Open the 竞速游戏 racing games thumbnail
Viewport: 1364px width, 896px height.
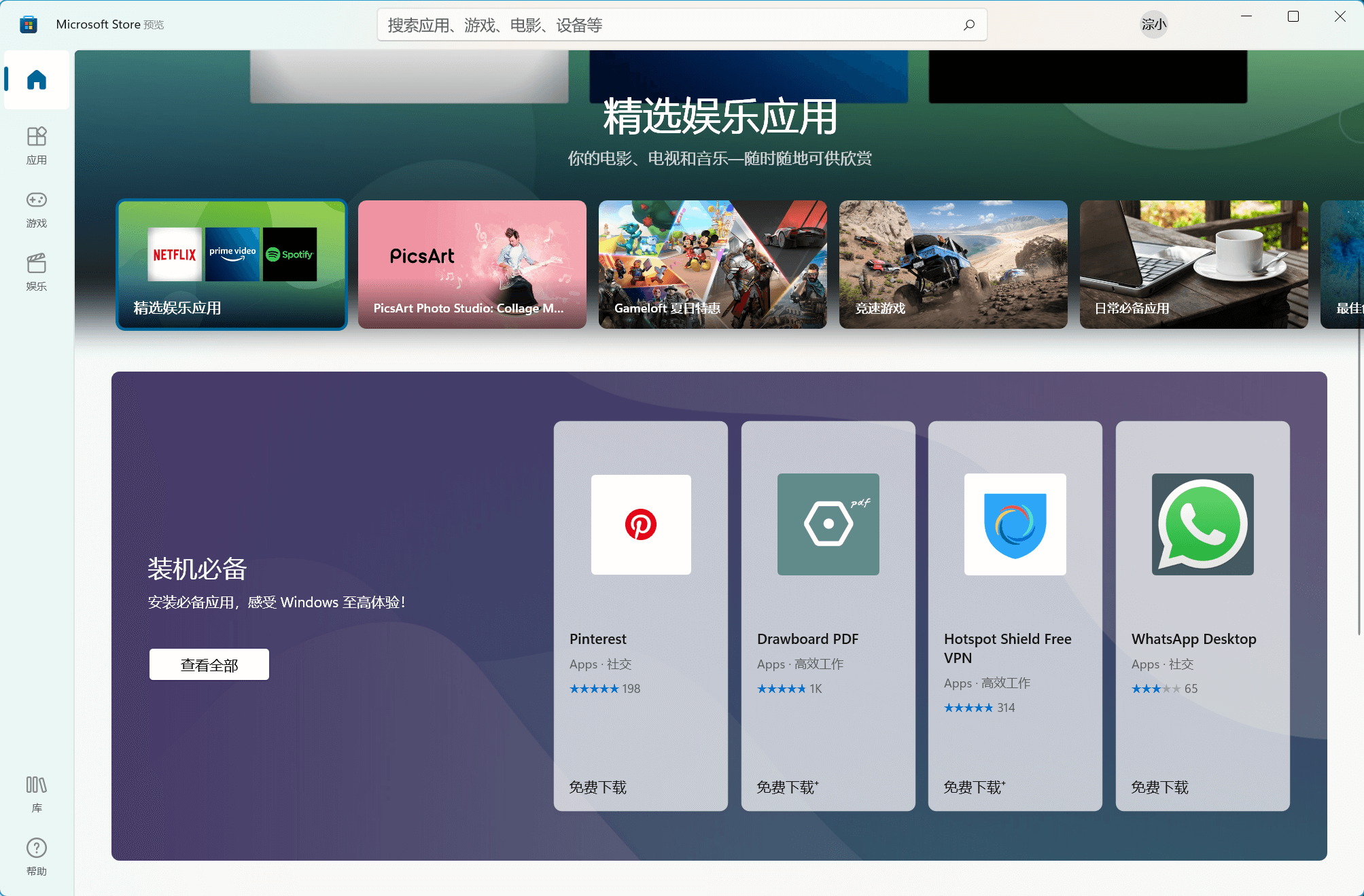click(953, 264)
